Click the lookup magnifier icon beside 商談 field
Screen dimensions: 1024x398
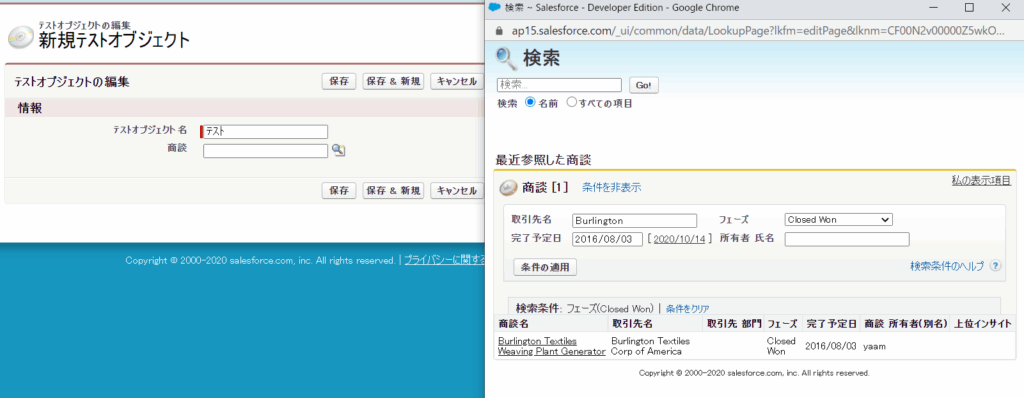338,150
